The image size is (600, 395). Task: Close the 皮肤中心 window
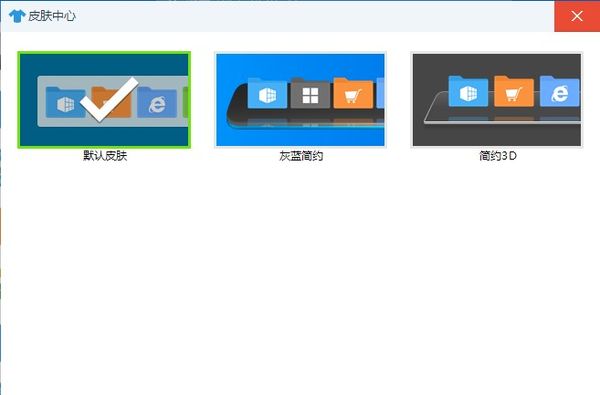click(x=577, y=16)
